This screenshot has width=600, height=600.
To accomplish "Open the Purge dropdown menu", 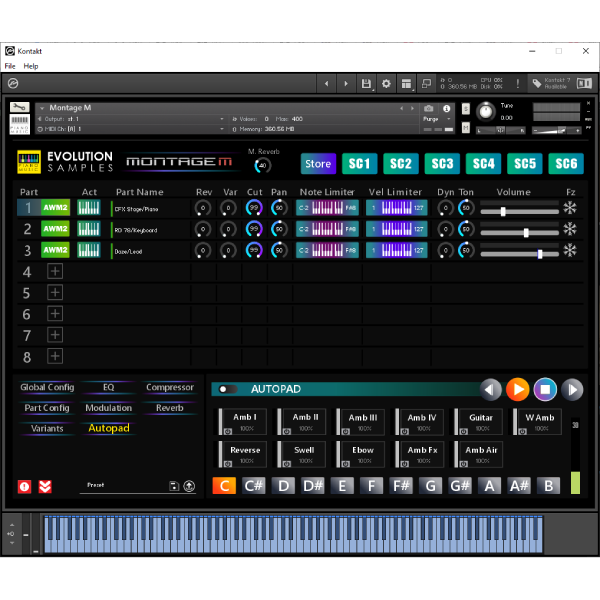I will coord(437,119).
